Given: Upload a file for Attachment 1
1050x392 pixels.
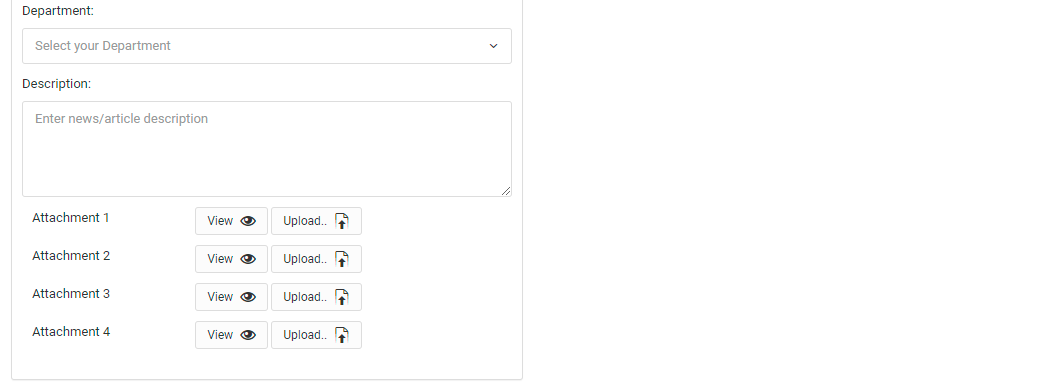Looking at the screenshot, I should [x=316, y=221].
